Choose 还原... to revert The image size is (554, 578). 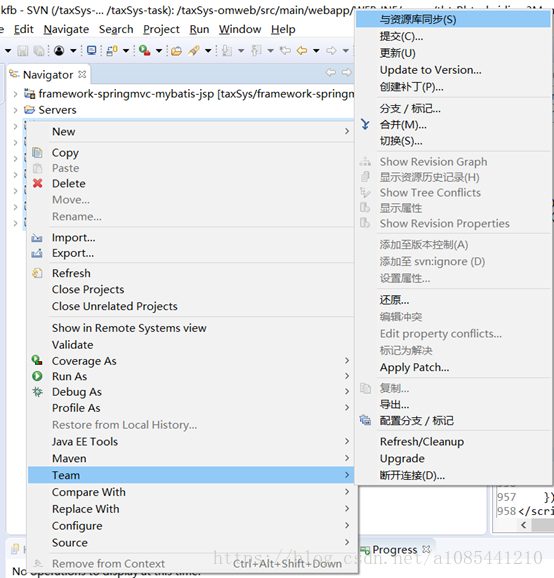coord(453,300)
